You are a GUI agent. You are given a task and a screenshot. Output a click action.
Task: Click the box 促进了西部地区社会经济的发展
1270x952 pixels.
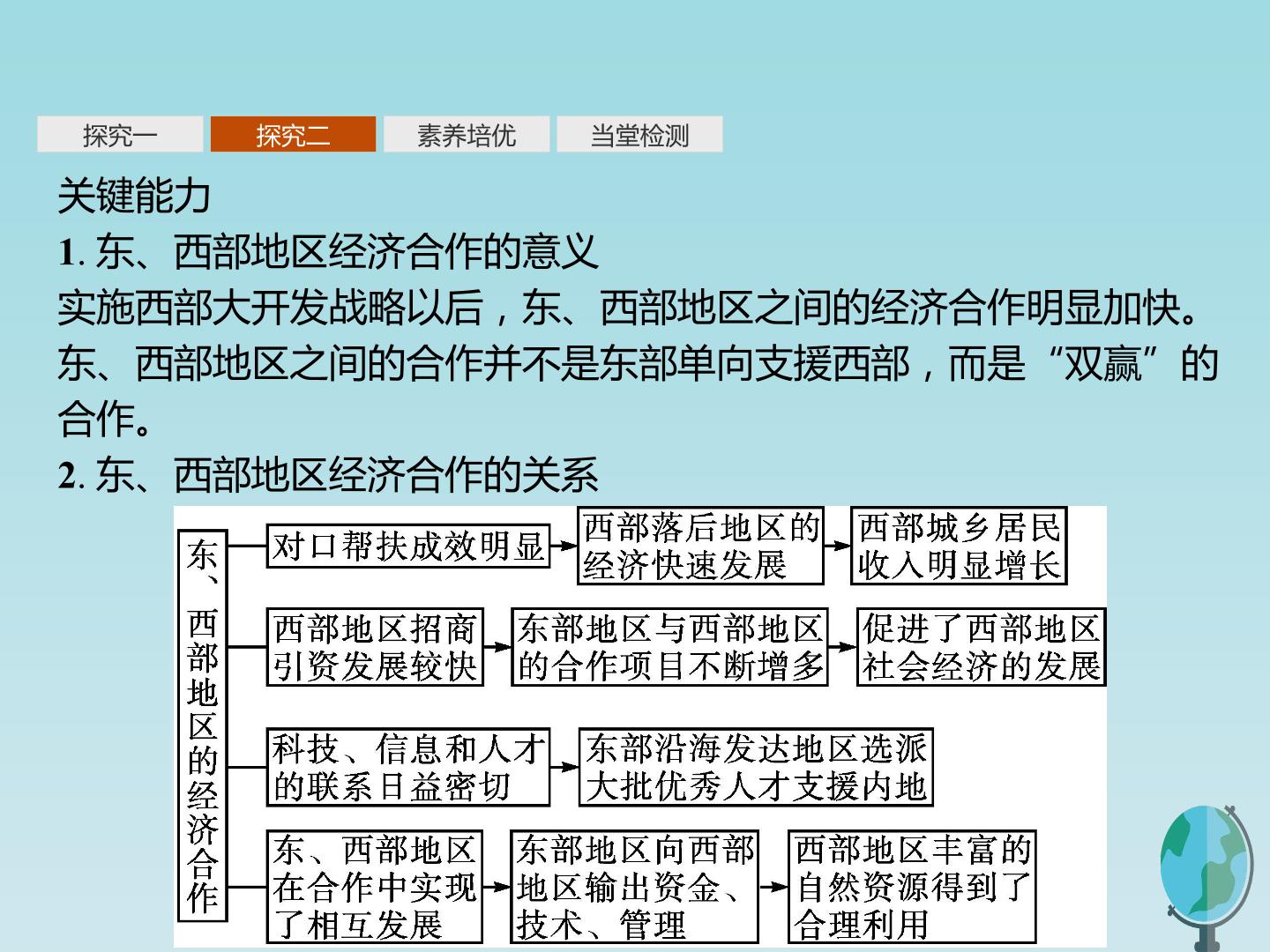[981, 647]
